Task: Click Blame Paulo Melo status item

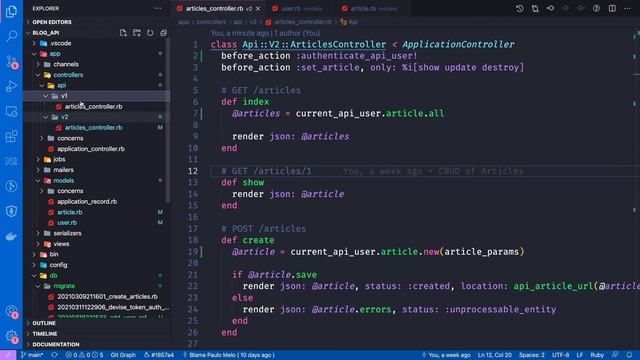Action: coord(229,355)
